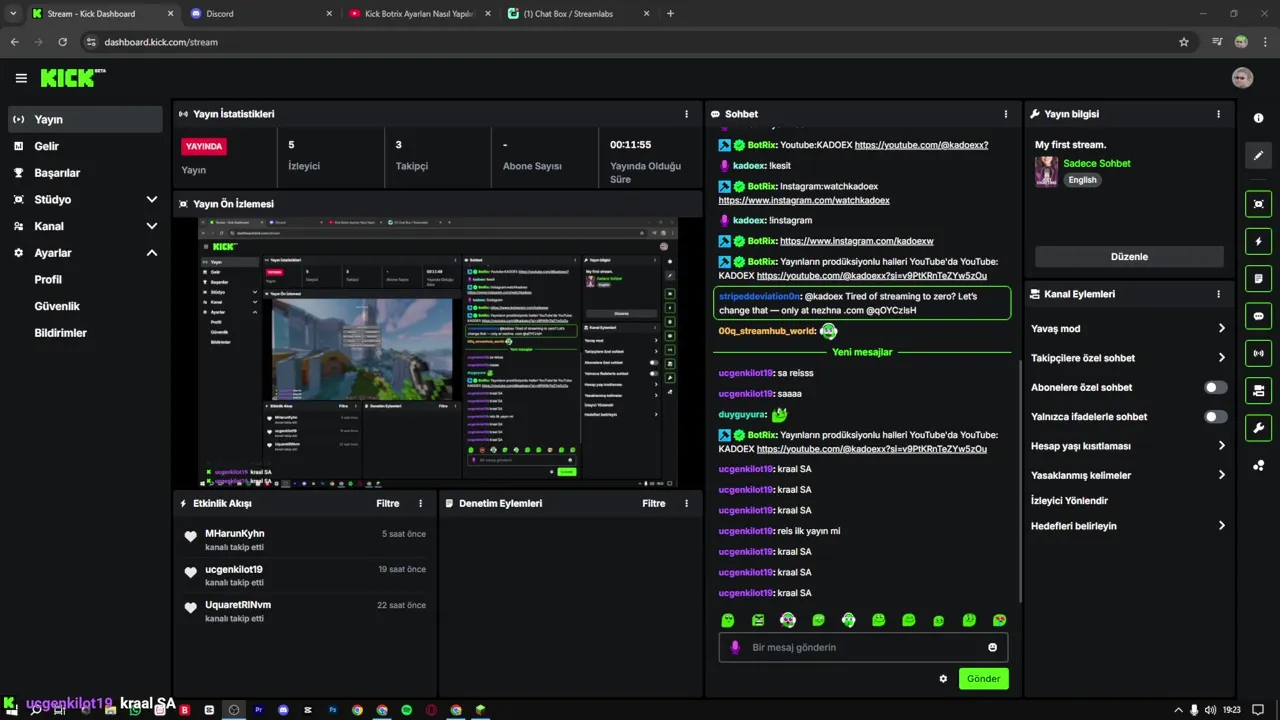Click the Düzenle button
Viewport: 1280px width, 720px height.
point(1129,257)
